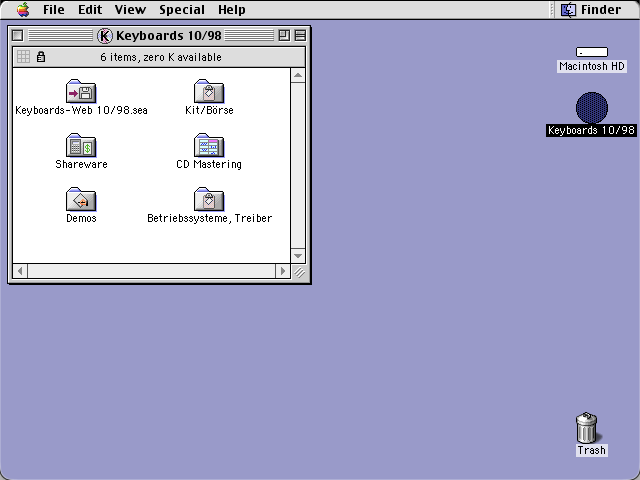Click the 'Demos' folder name label
The width and height of the screenshot is (640, 480).
pyautogui.click(x=81, y=218)
